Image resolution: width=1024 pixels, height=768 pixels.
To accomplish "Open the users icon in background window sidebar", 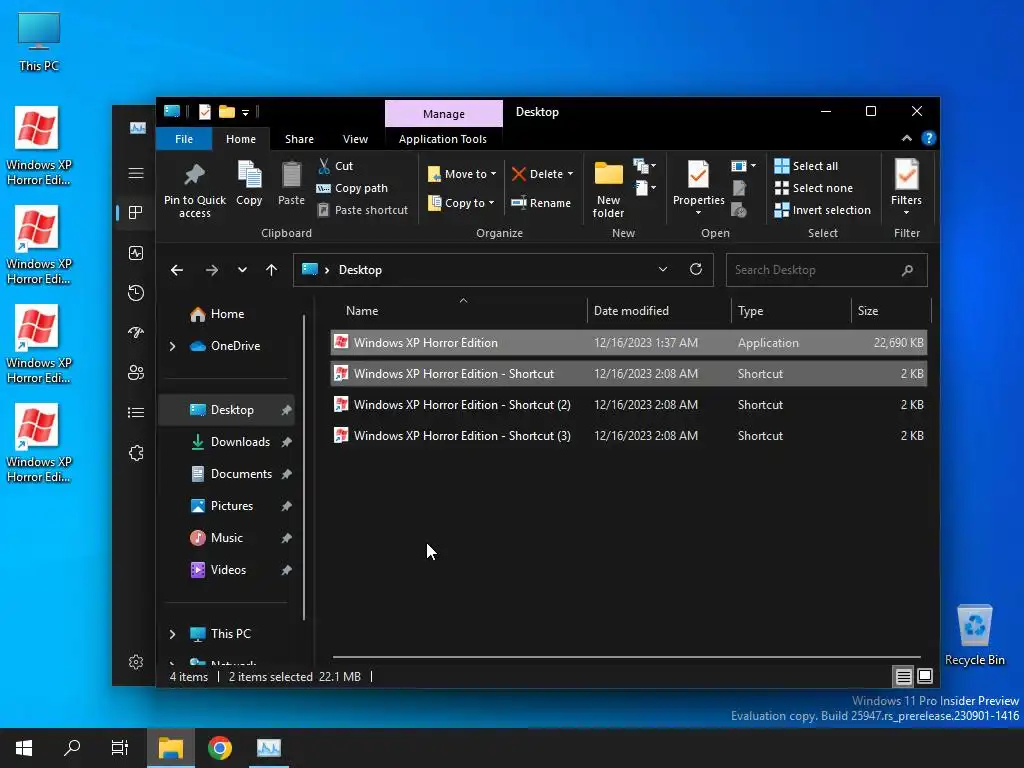I will (136, 373).
